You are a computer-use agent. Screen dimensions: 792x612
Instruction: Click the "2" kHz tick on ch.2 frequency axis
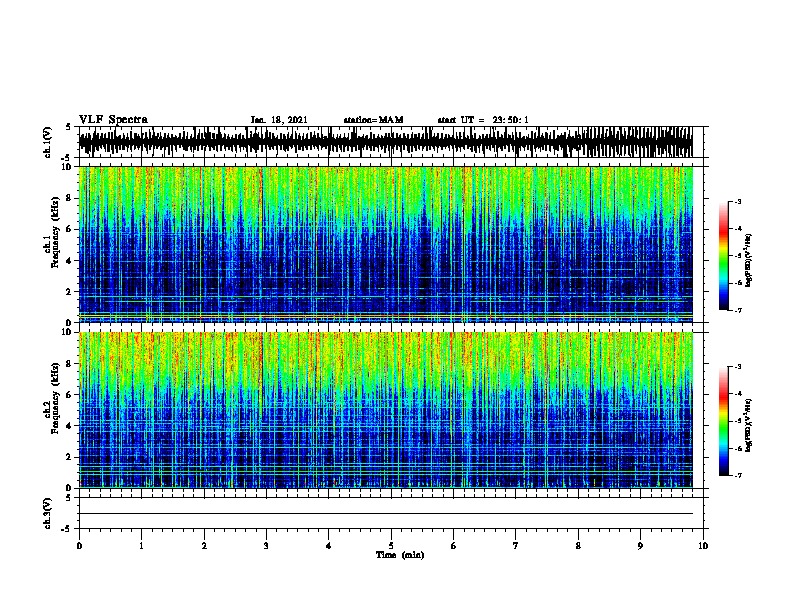coord(70,457)
